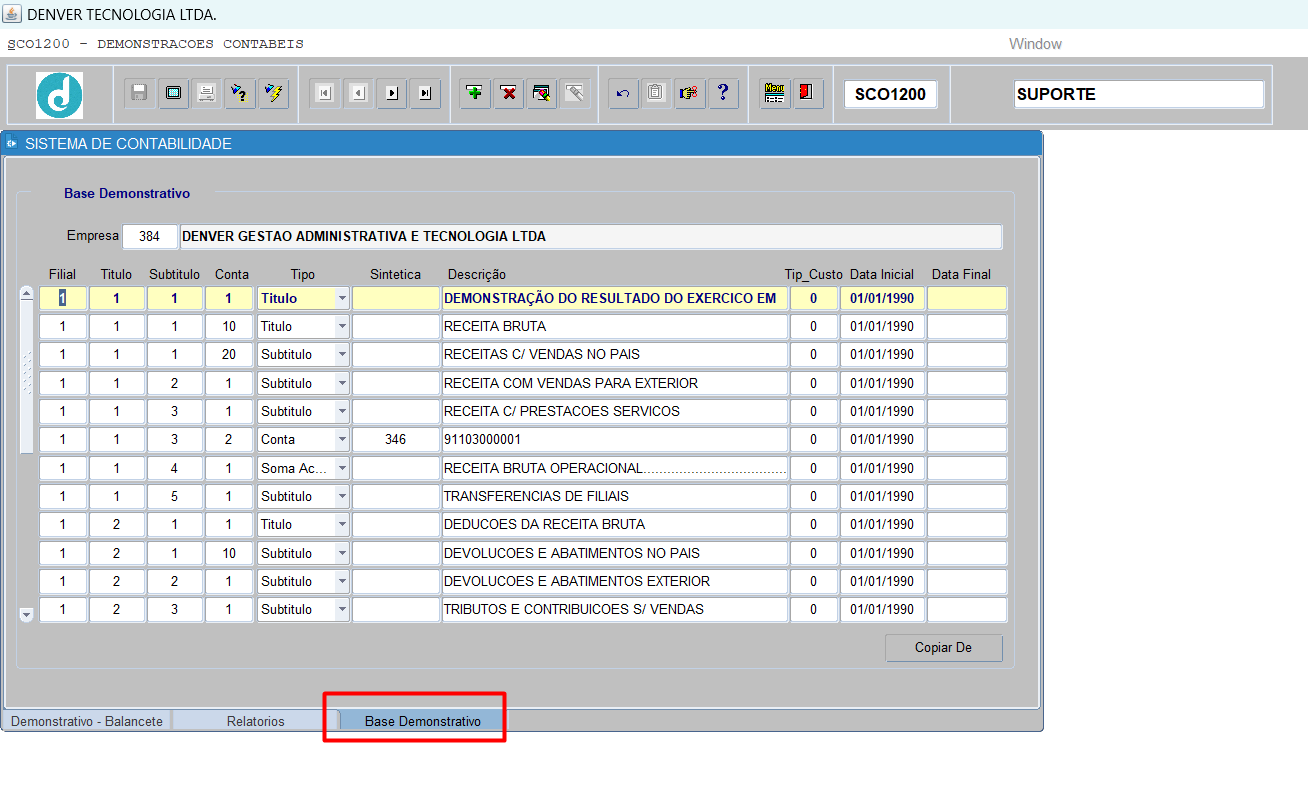Click the greyed-out icon after the magnifier
The image size is (1308, 807).
coord(575,93)
